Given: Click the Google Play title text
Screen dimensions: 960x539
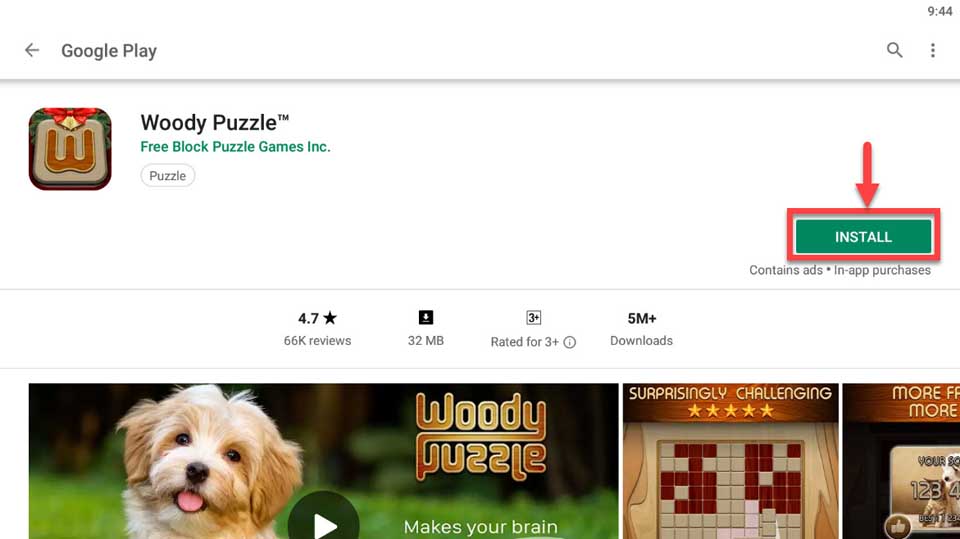Looking at the screenshot, I should click(x=109, y=51).
